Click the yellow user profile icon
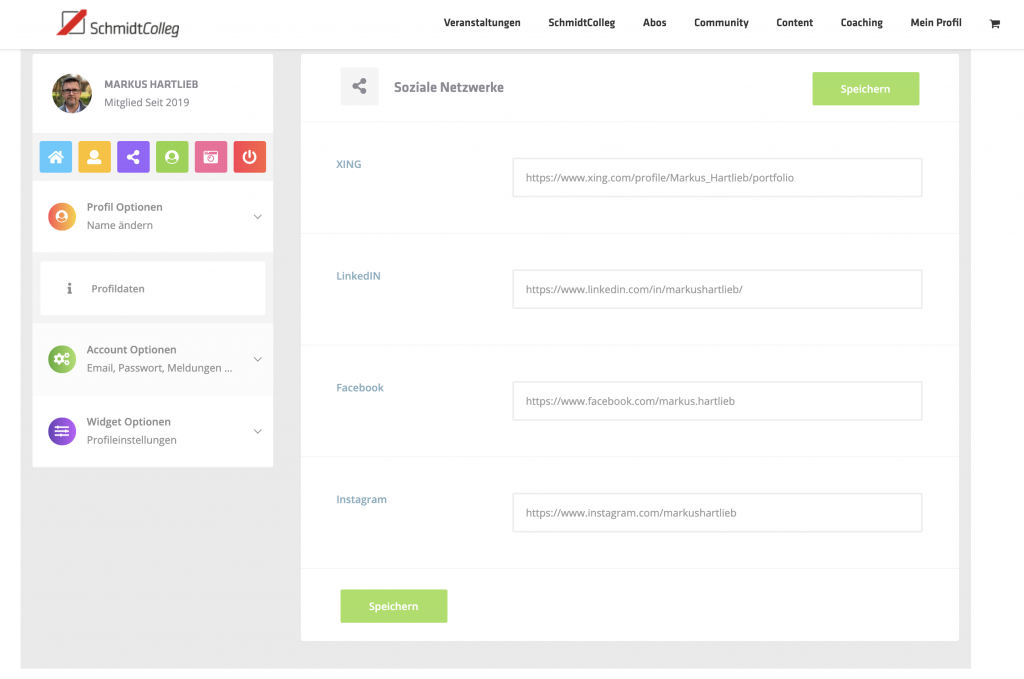Screen dimensions: 1024x679 point(94,157)
